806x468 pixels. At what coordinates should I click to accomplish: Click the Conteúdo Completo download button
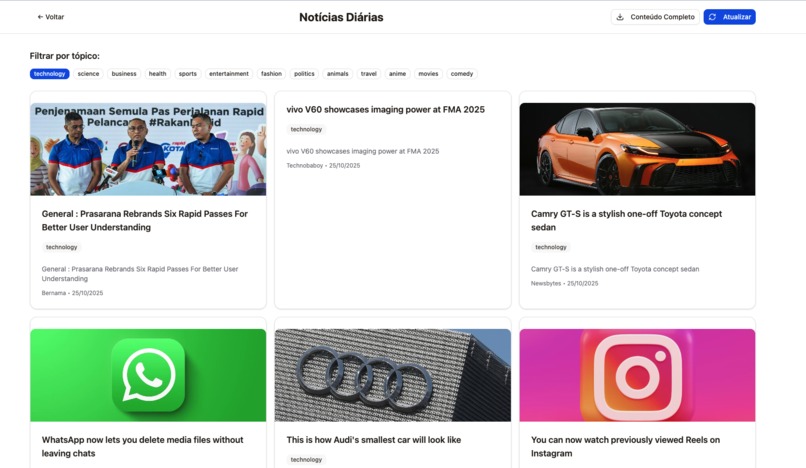tap(655, 17)
